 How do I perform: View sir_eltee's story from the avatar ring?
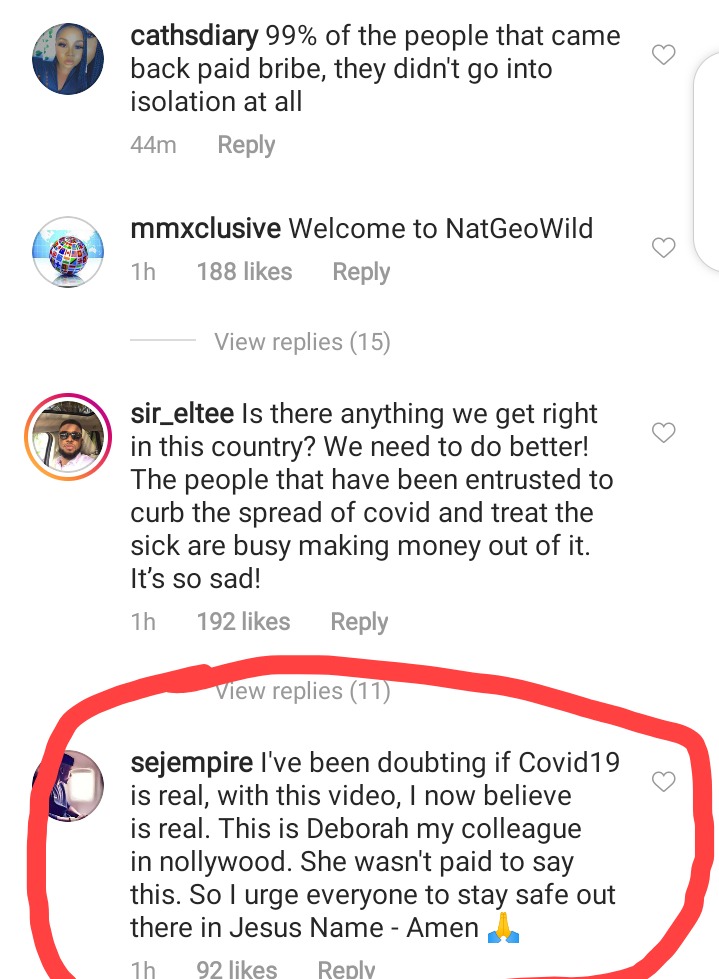tap(68, 436)
